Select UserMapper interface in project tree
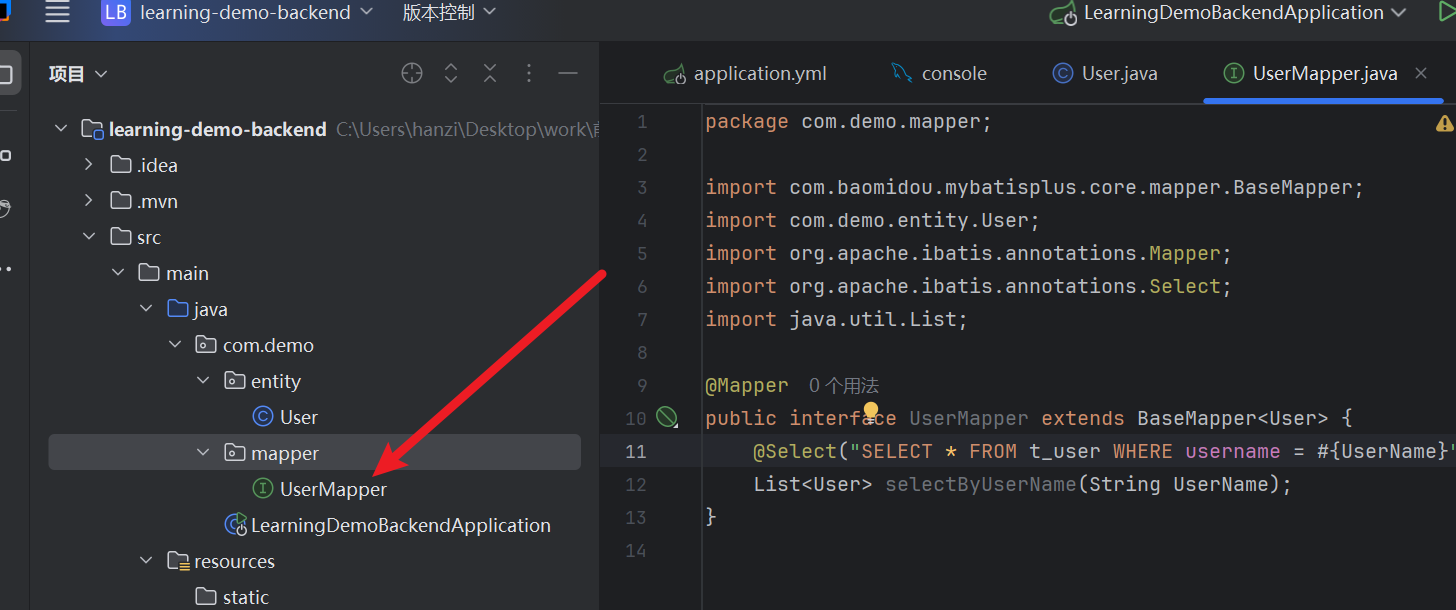The width and height of the screenshot is (1456, 610). (x=333, y=489)
